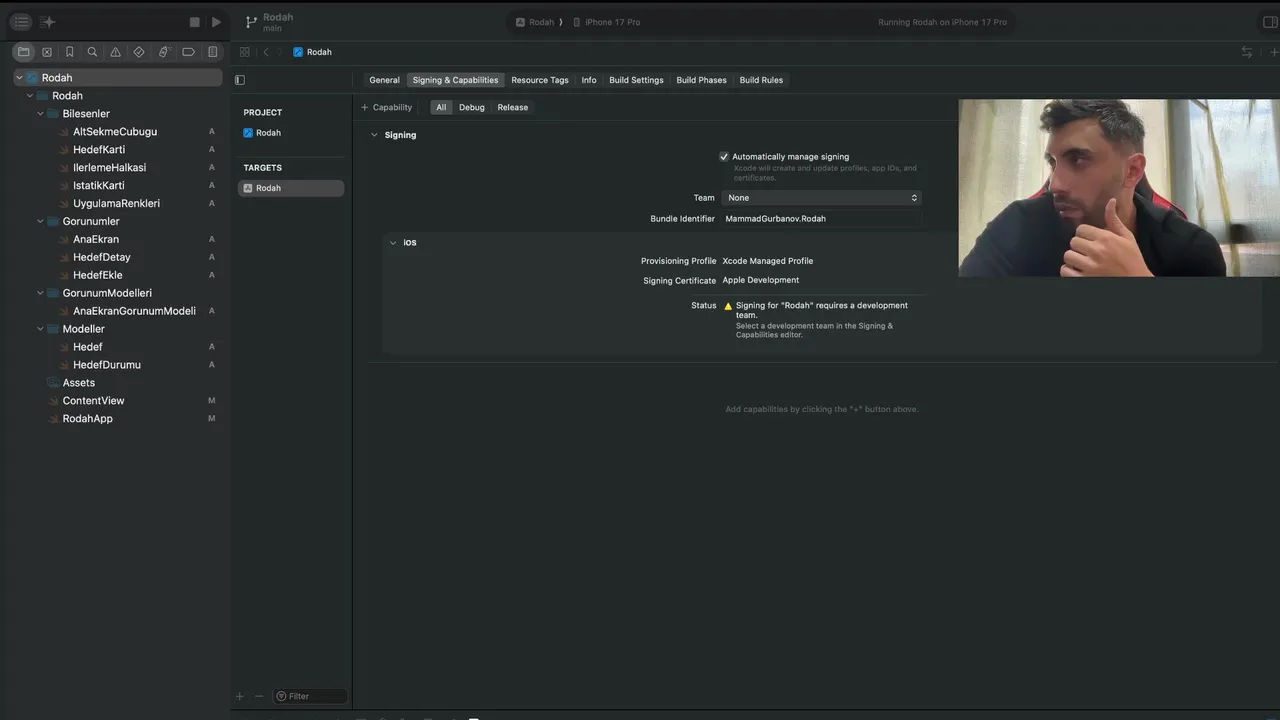The height and width of the screenshot is (720, 1280).
Task: Edit the Bundle Identifier field
Action: pyautogui.click(x=821, y=219)
